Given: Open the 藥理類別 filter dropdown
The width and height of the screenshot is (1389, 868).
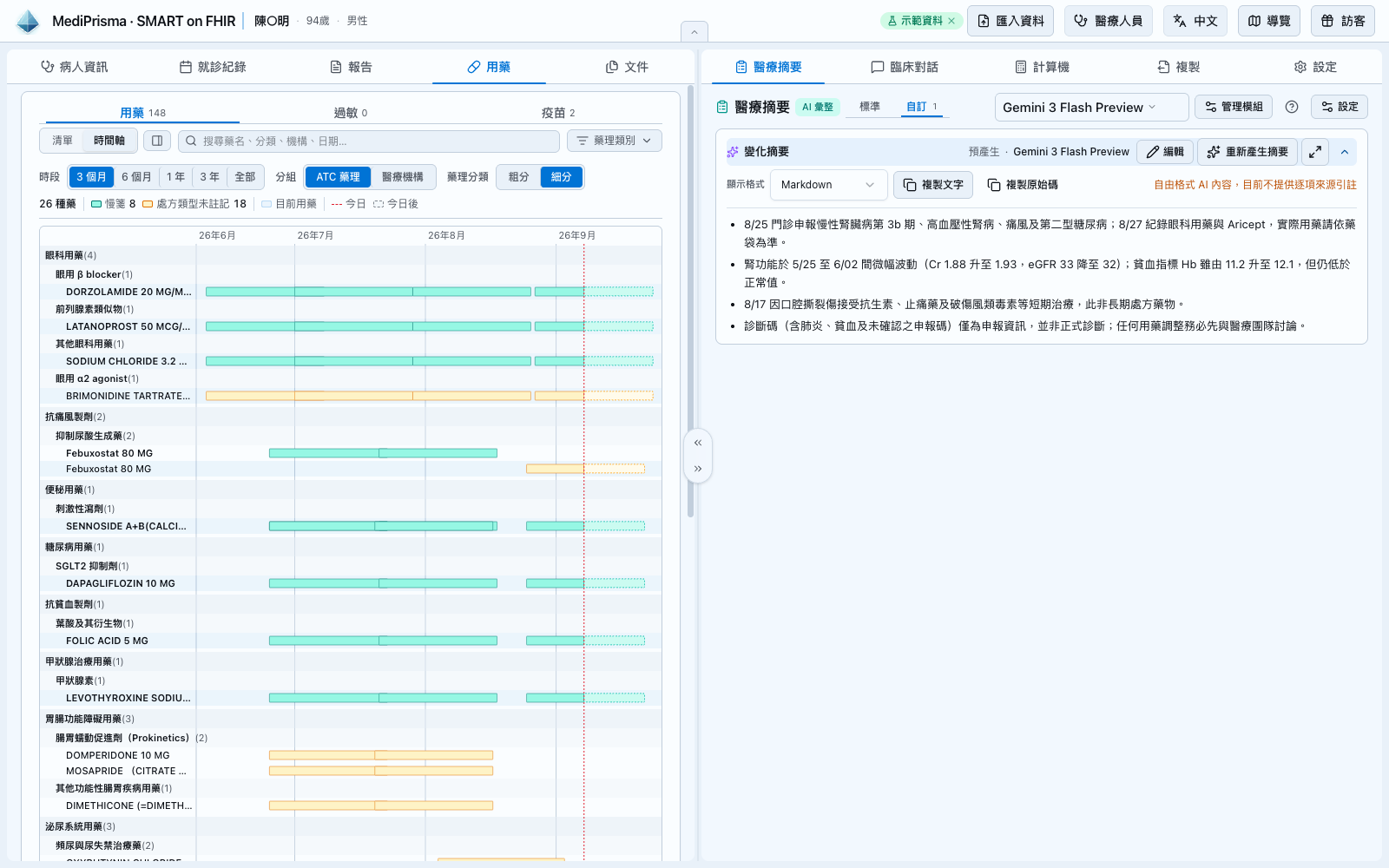Looking at the screenshot, I should tap(615, 141).
